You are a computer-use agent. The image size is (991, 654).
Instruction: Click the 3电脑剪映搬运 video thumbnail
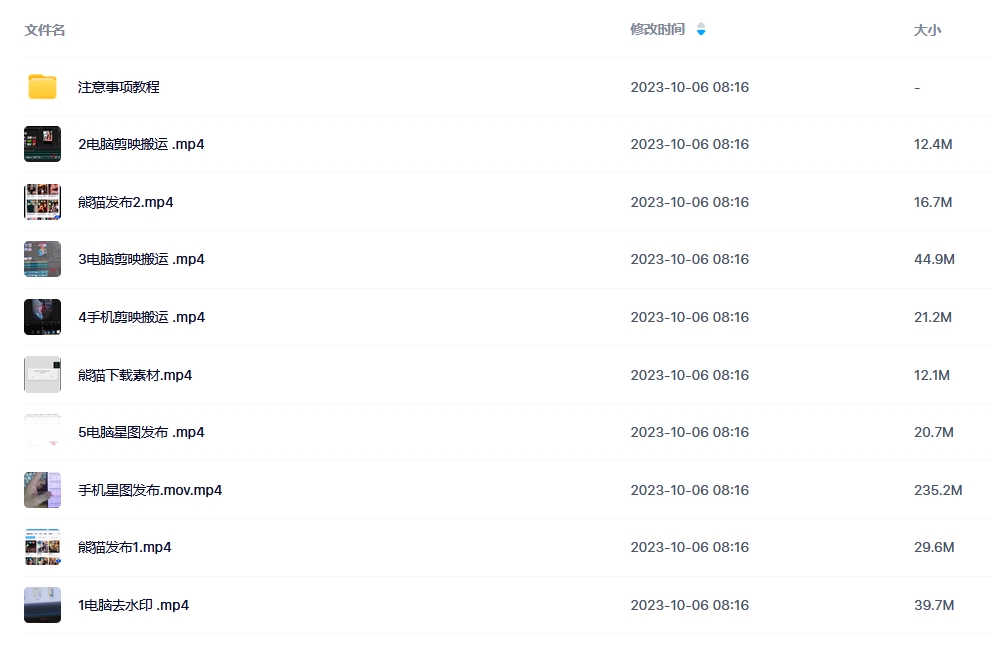(42, 259)
